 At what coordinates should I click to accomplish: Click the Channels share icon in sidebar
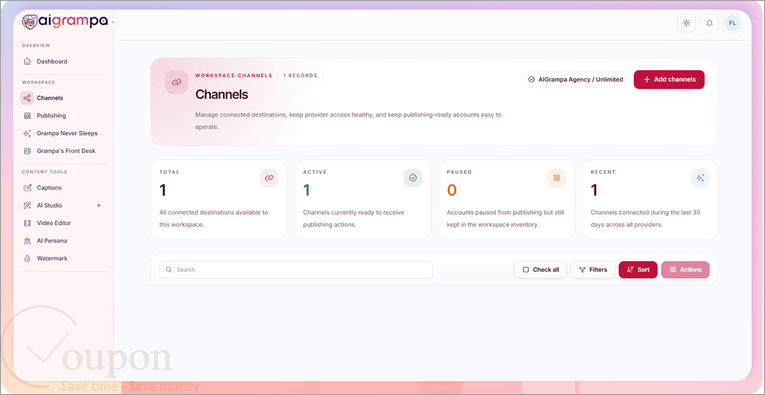tap(27, 98)
